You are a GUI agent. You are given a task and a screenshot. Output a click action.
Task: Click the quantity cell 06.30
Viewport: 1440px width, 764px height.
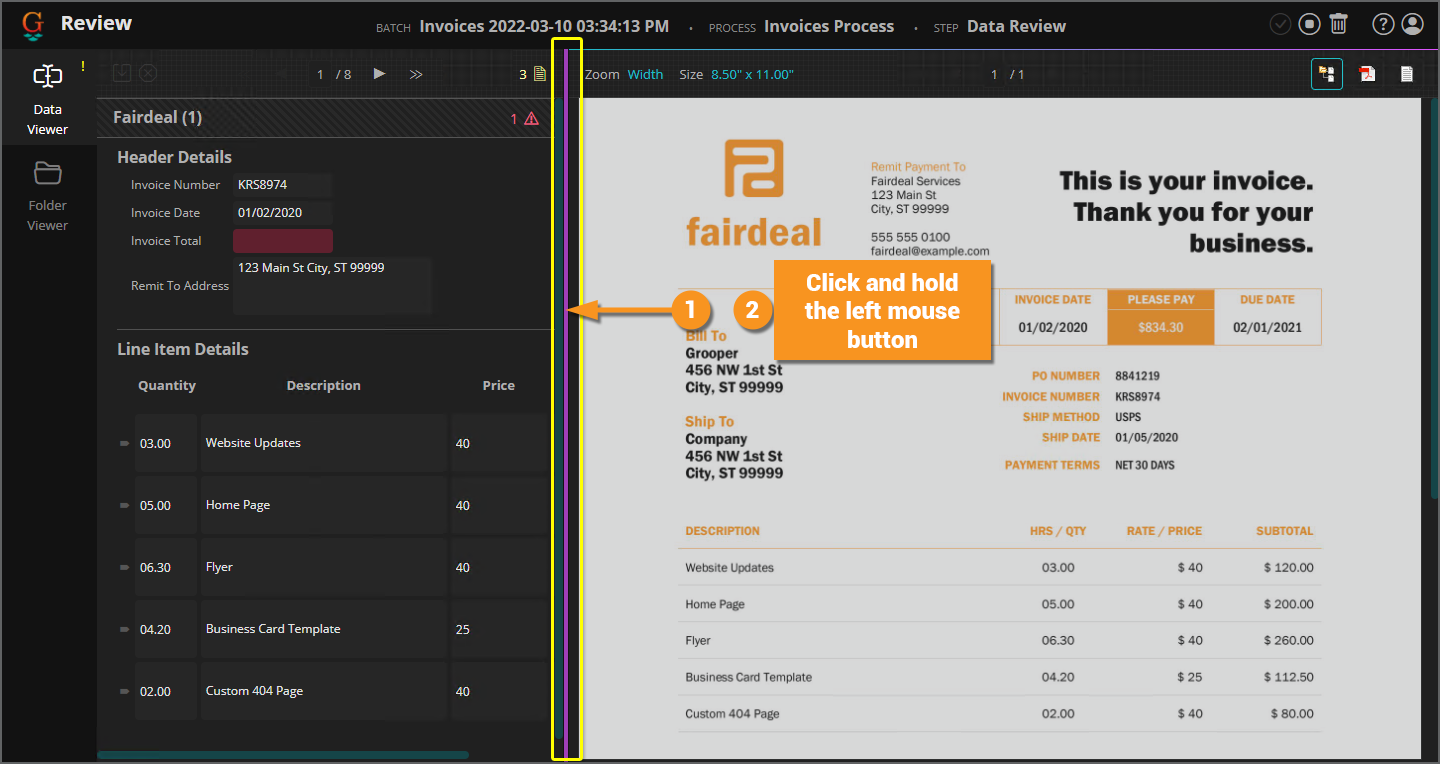click(x=166, y=567)
